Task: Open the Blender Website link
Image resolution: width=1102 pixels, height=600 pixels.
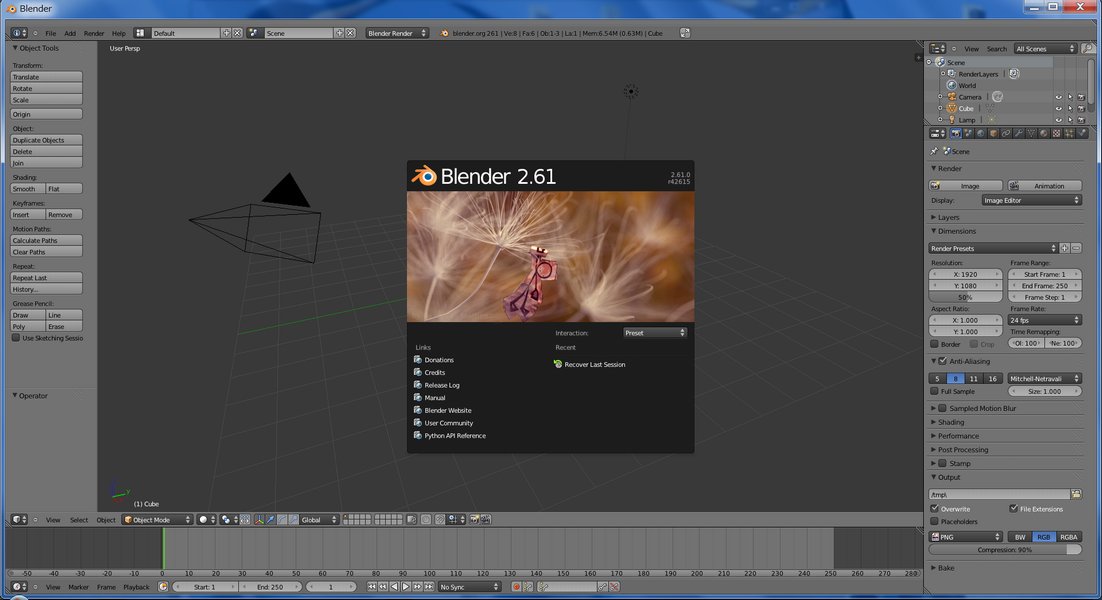Action: pyautogui.click(x=448, y=410)
